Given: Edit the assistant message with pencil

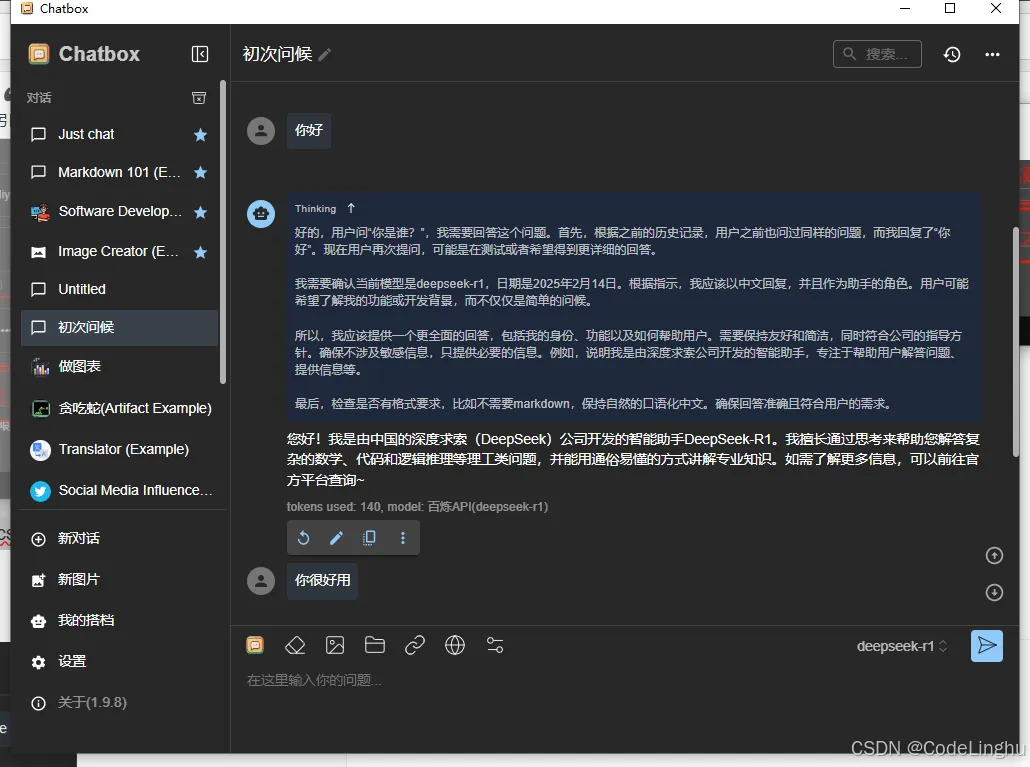Looking at the screenshot, I should coord(336,538).
